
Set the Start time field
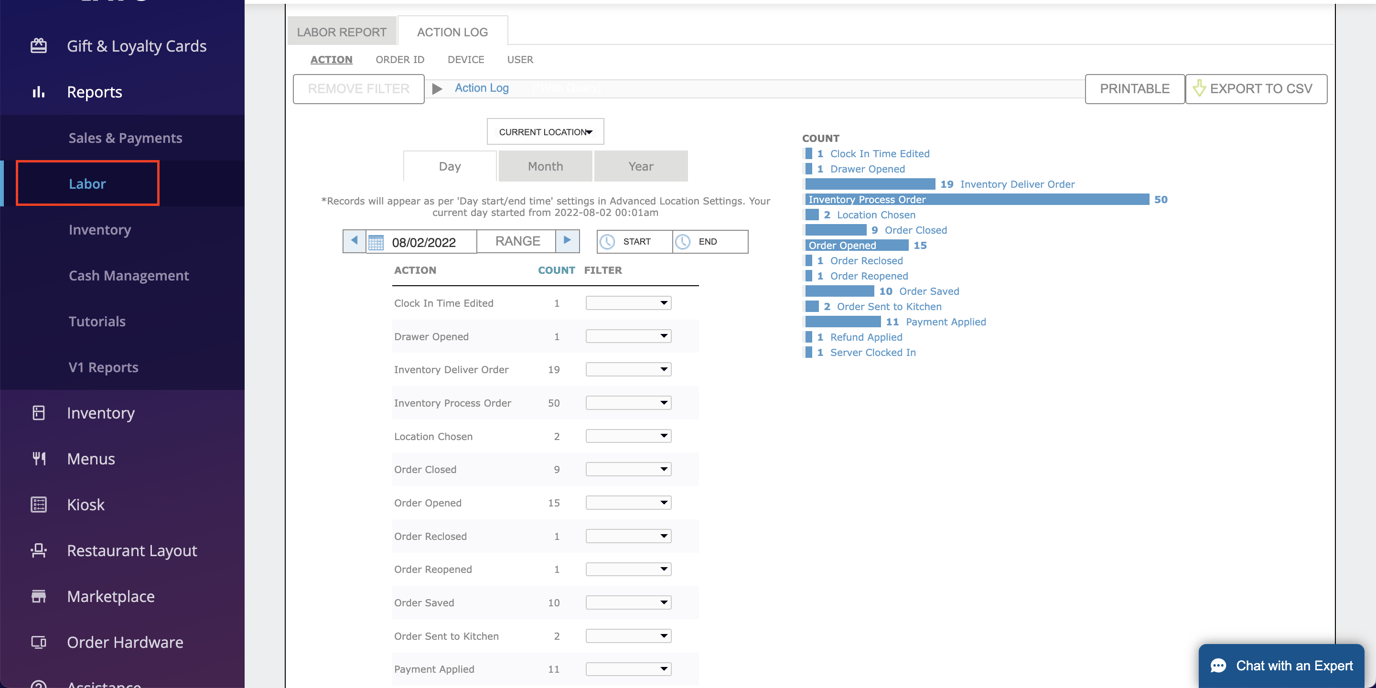click(635, 242)
